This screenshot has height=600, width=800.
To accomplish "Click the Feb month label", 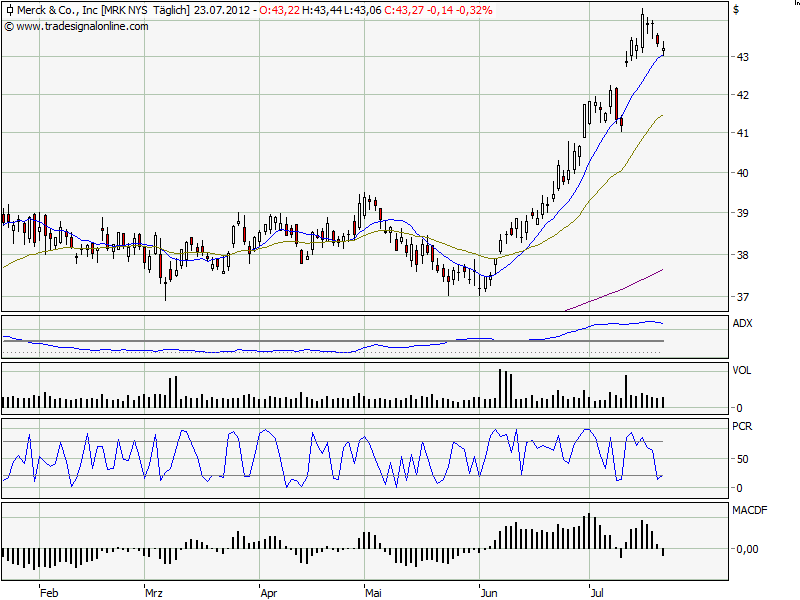I will coord(49,593).
